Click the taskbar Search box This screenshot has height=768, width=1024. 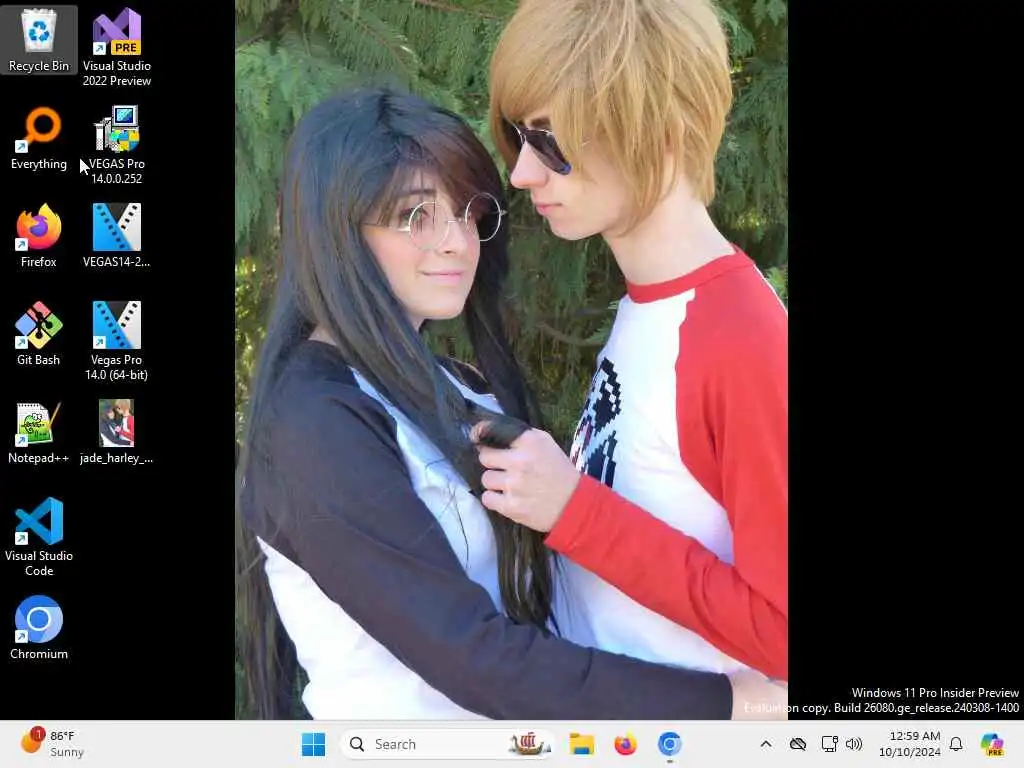coord(447,744)
